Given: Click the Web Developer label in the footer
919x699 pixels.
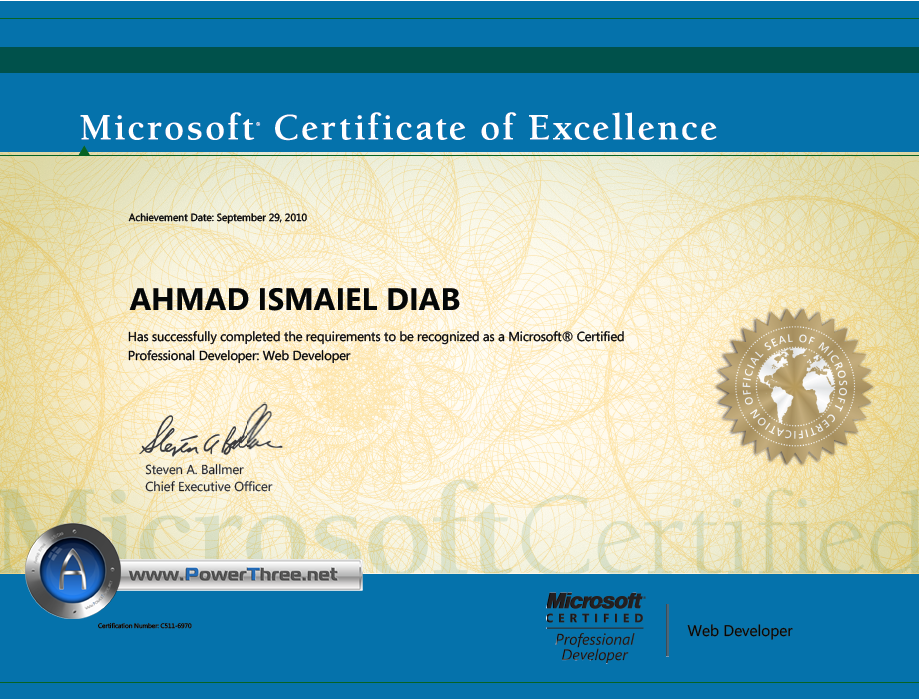Looking at the screenshot, I should [740, 631].
